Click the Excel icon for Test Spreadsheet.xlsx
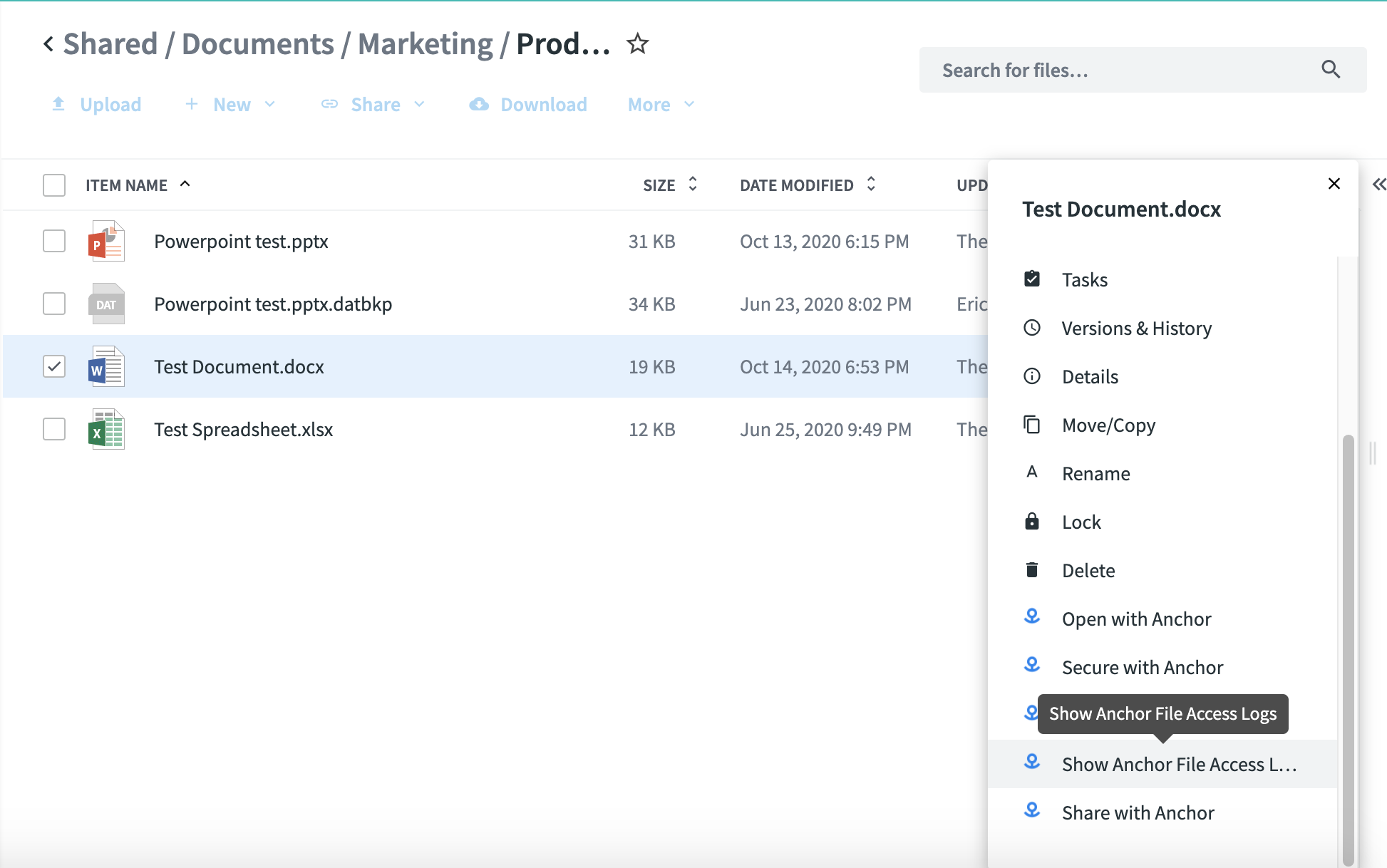The height and width of the screenshot is (868, 1387). [x=106, y=430]
